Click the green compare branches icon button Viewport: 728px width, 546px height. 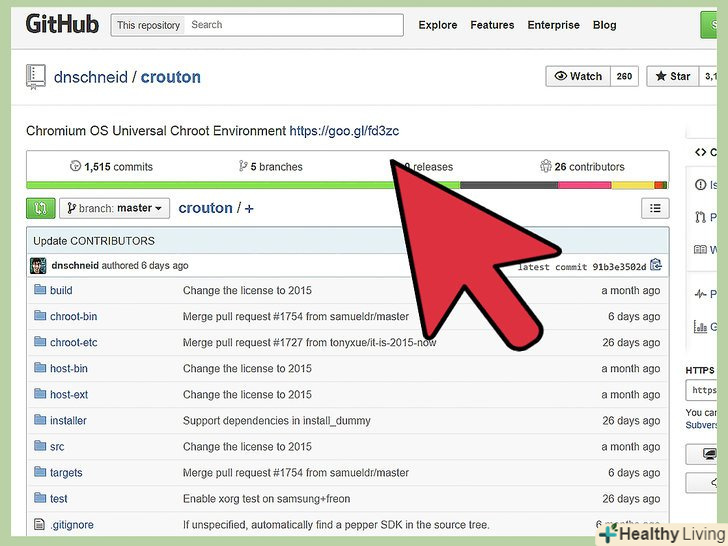[41, 208]
